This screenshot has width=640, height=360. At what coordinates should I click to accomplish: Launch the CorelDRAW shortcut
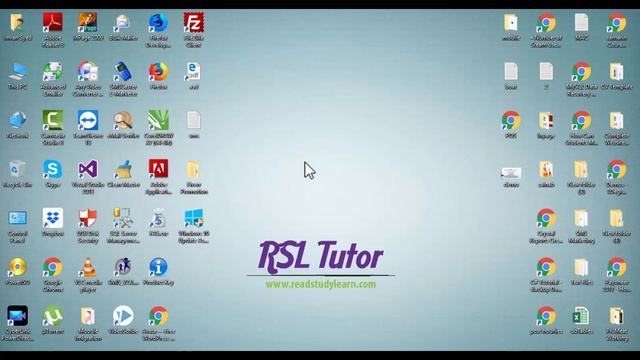[158, 120]
